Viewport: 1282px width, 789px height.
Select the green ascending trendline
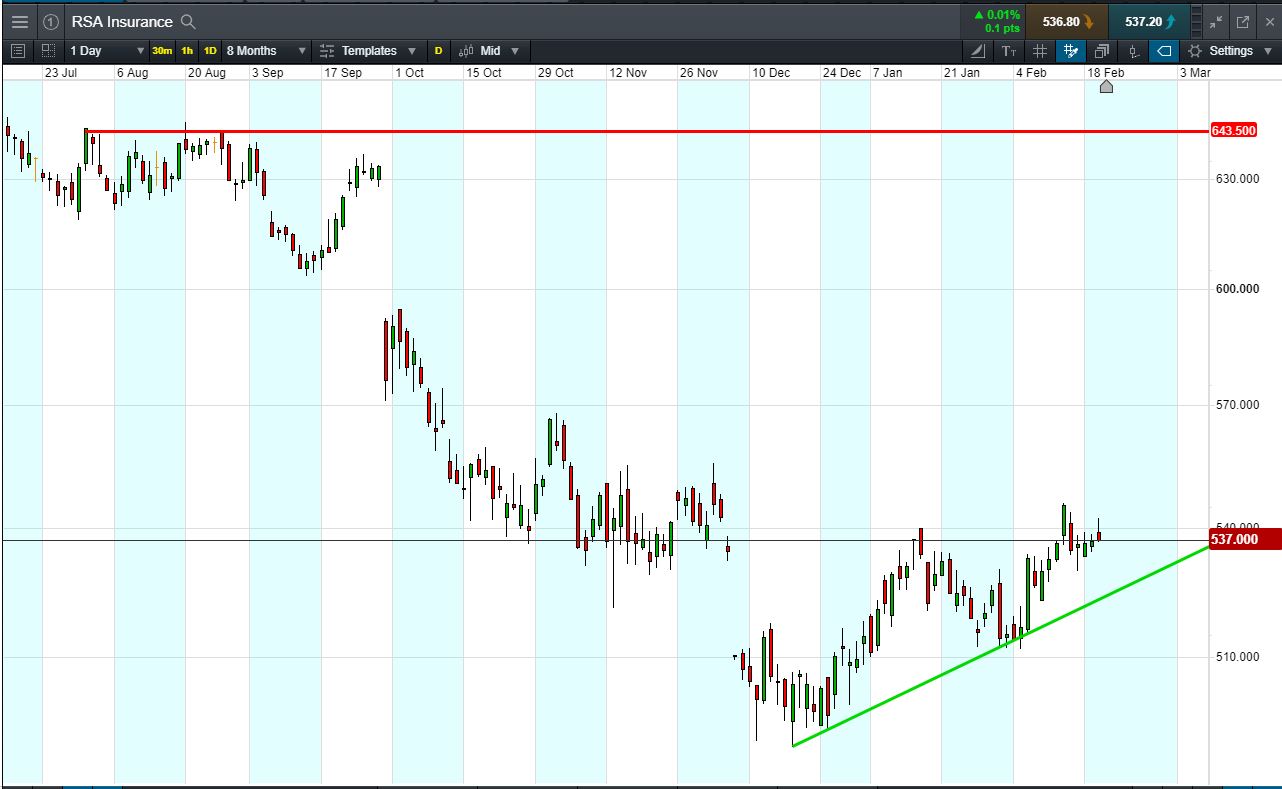point(1000,646)
